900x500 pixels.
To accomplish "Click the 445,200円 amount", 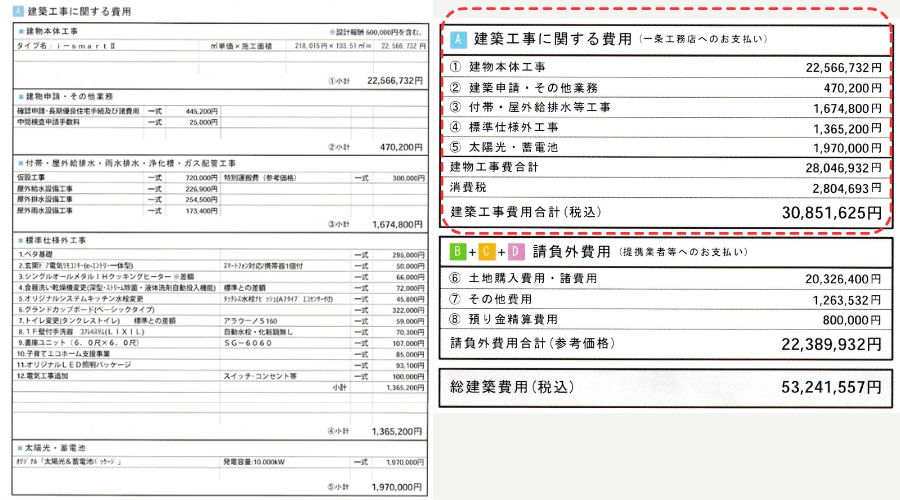I will click(x=201, y=111).
